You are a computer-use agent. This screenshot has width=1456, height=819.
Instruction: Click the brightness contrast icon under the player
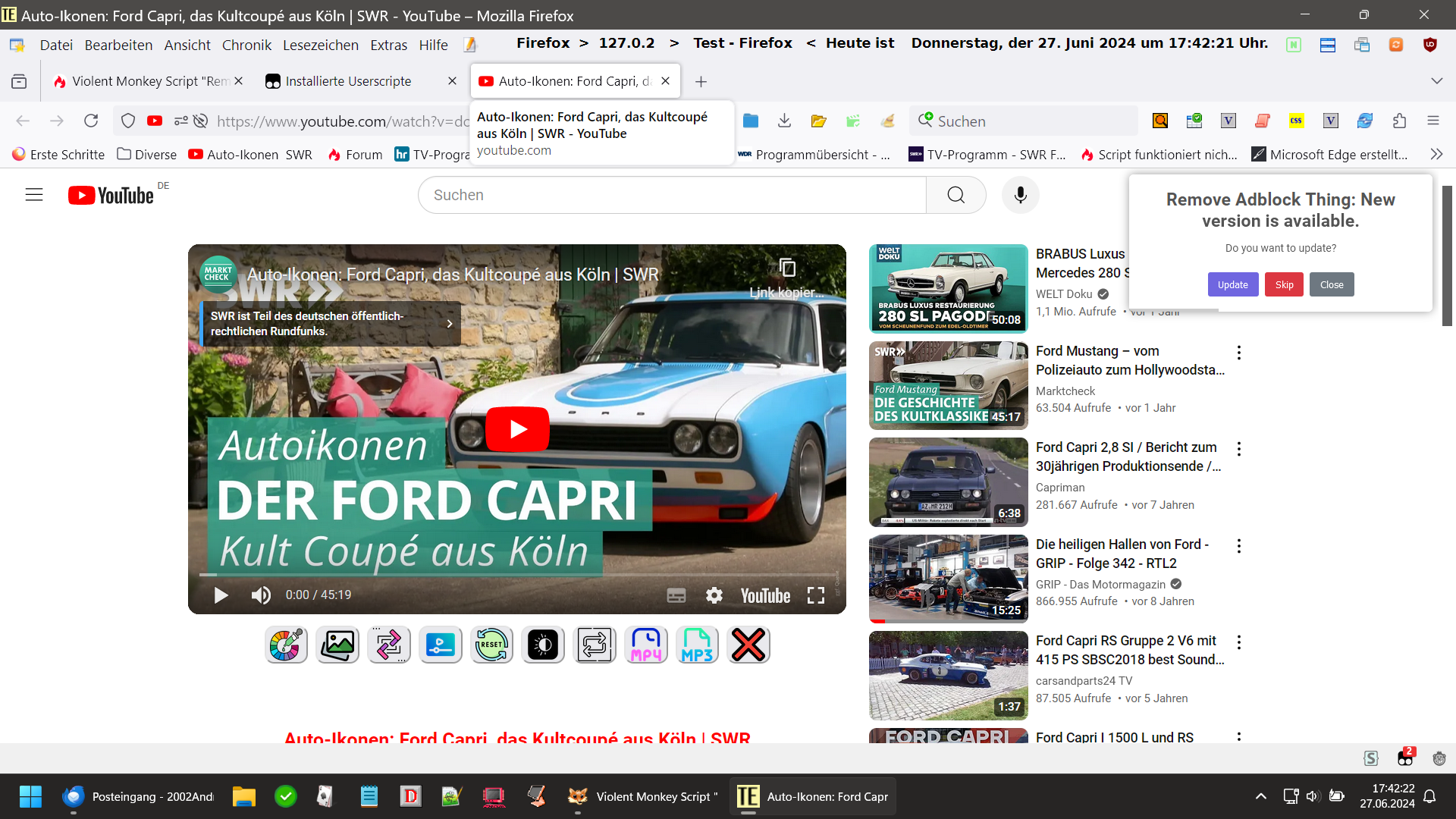click(x=543, y=645)
